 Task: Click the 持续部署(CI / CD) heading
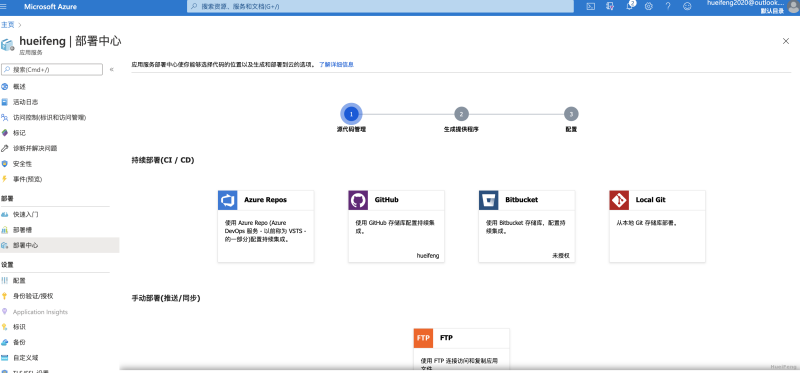point(163,160)
